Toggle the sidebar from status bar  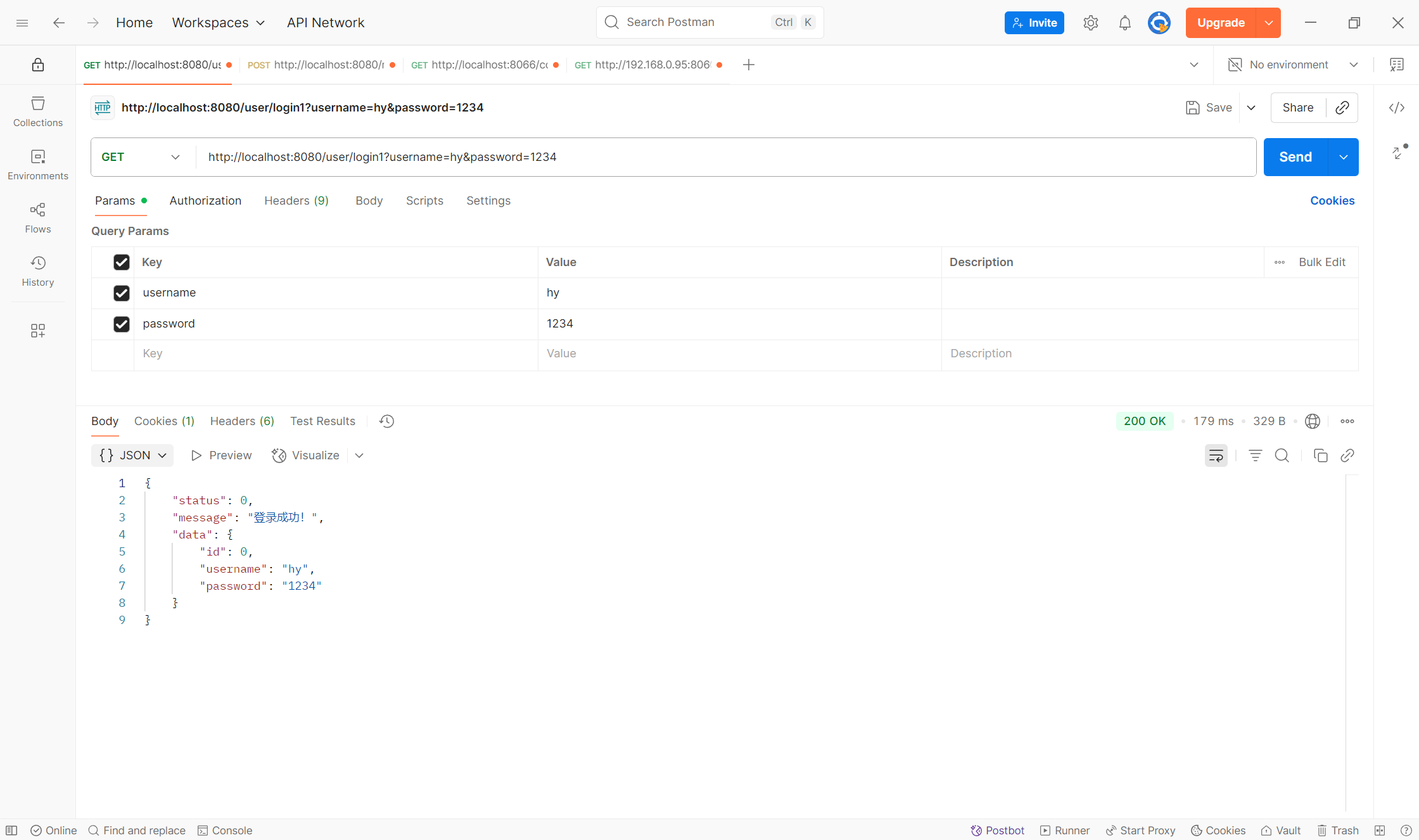click(11, 830)
